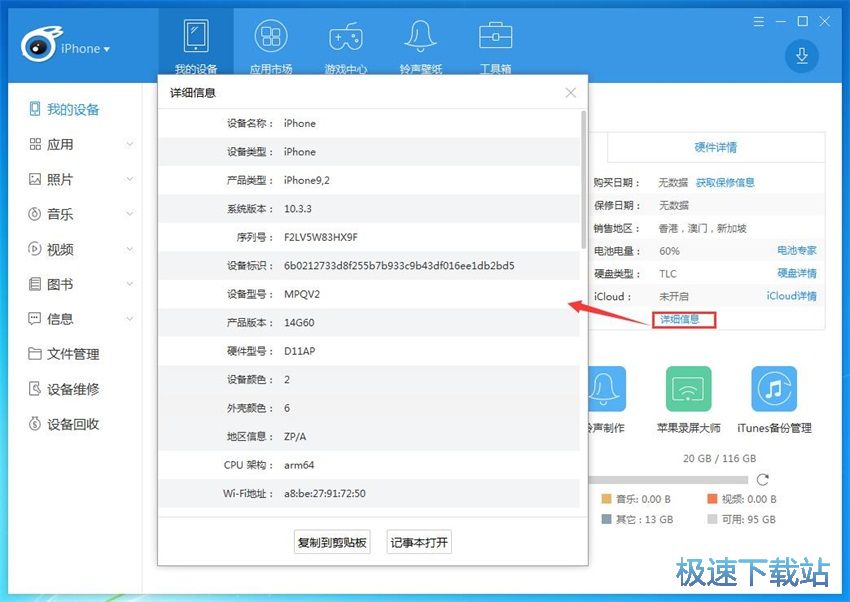Select product type iPhone9,2 value
This screenshot has width=850, height=602.
coord(306,180)
